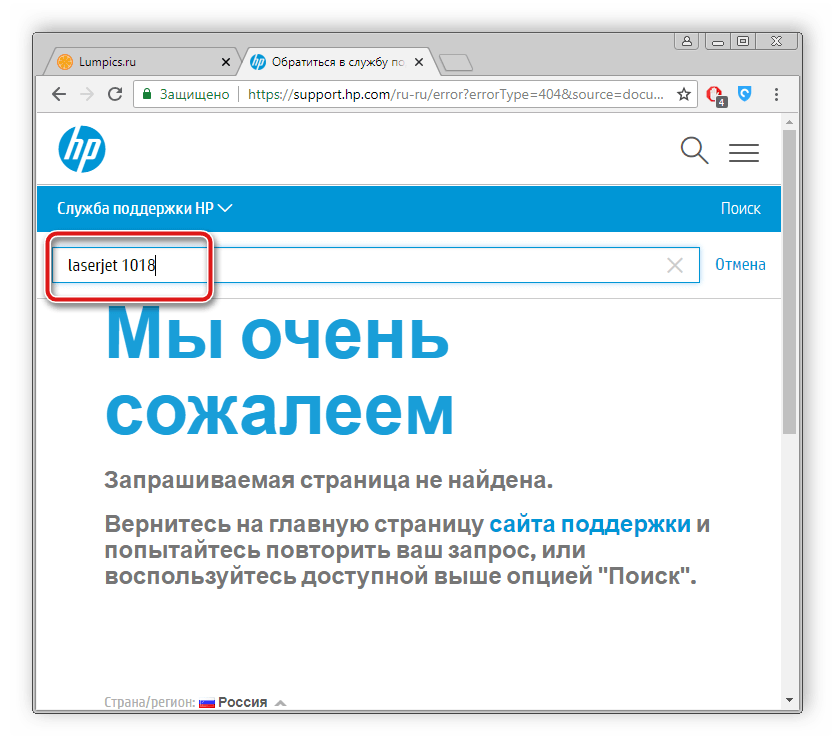Open the site search magnifier icon
The width and height of the screenshot is (835, 746).
[x=693, y=151]
